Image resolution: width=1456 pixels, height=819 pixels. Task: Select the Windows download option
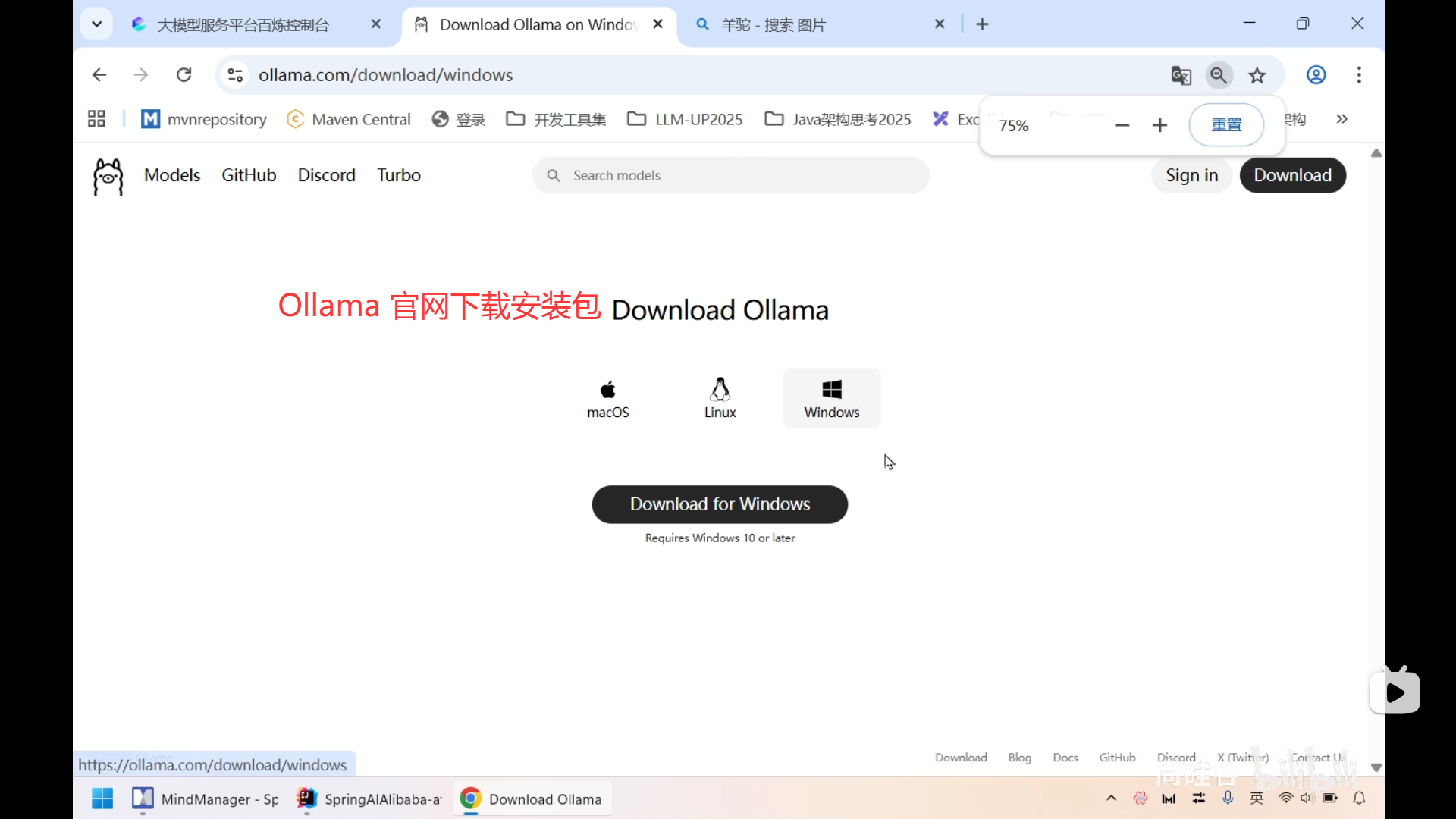pyautogui.click(x=831, y=397)
